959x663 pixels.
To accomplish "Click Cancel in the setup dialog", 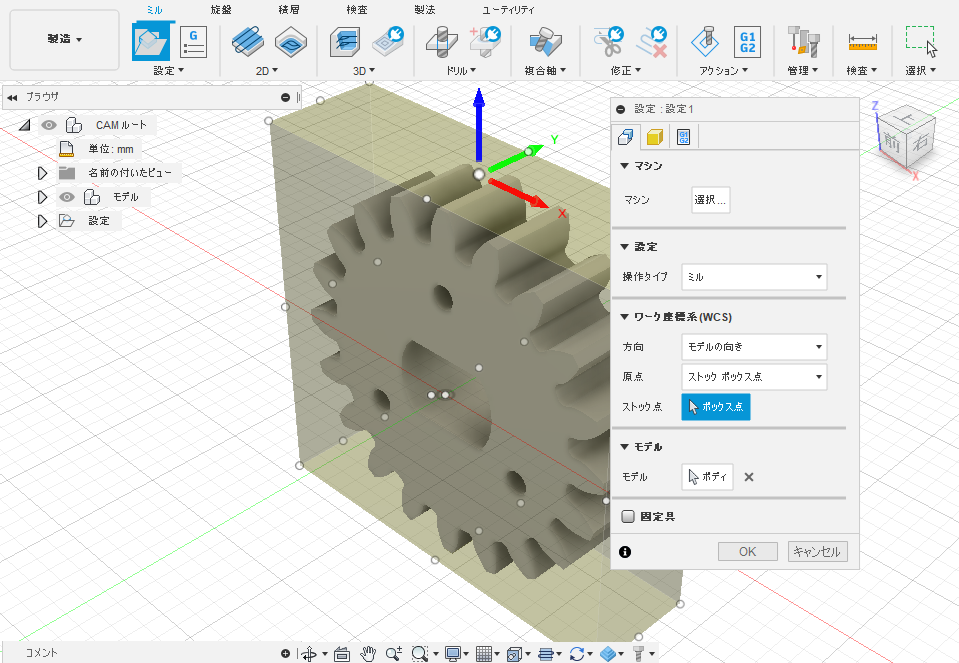I will pos(817,552).
